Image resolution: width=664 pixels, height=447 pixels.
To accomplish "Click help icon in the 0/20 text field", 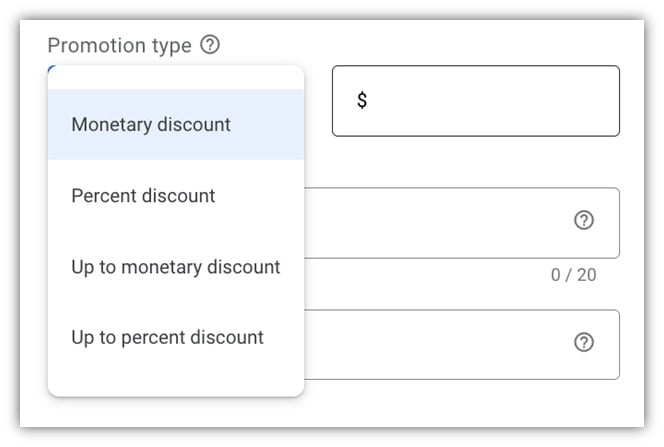I will click(x=584, y=221).
